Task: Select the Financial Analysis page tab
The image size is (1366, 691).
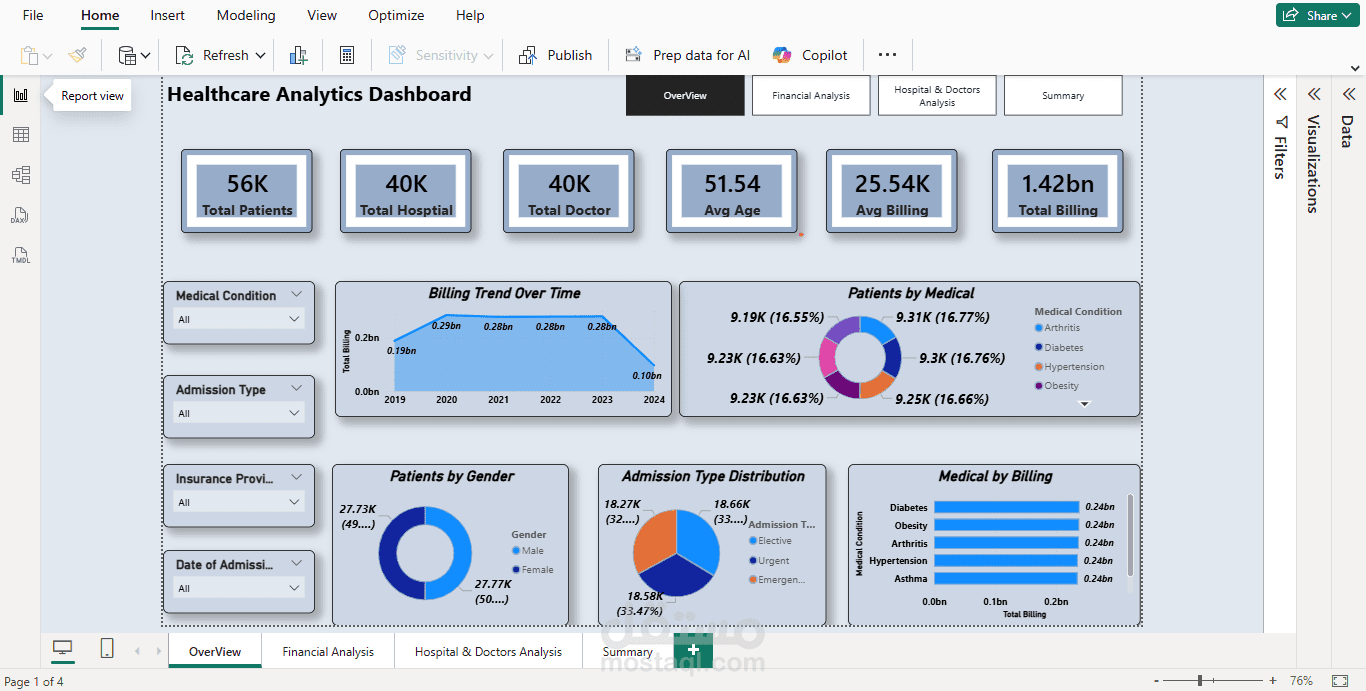Action: coord(328,651)
